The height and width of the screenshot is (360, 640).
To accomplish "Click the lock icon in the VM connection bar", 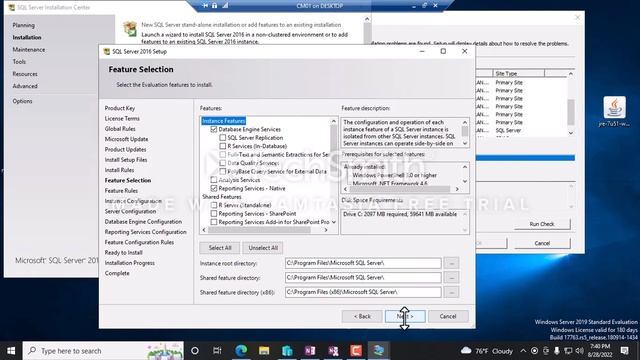I will pyautogui.click(x=214, y=5).
